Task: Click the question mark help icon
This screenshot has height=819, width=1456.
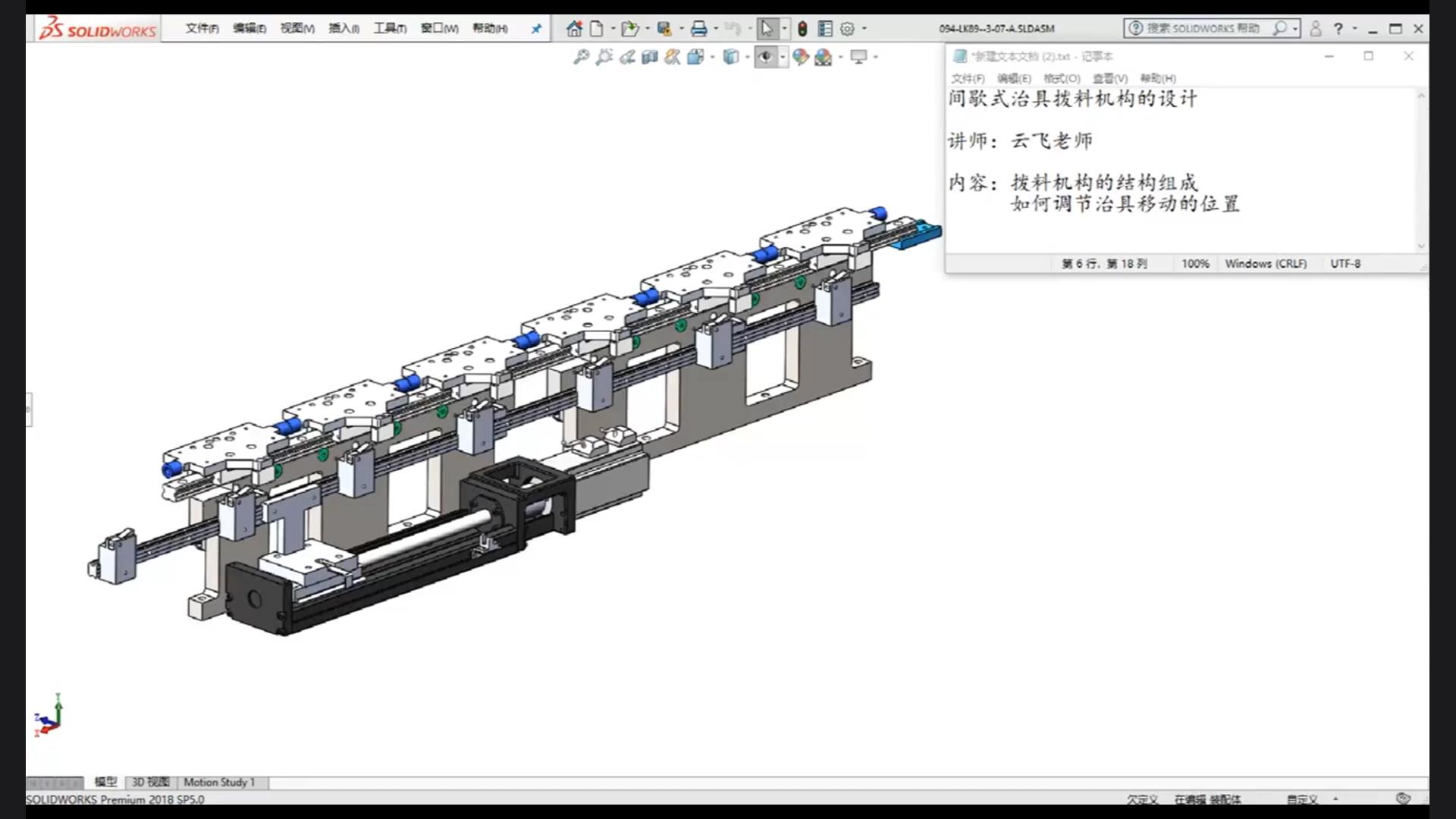Action: tap(1338, 29)
